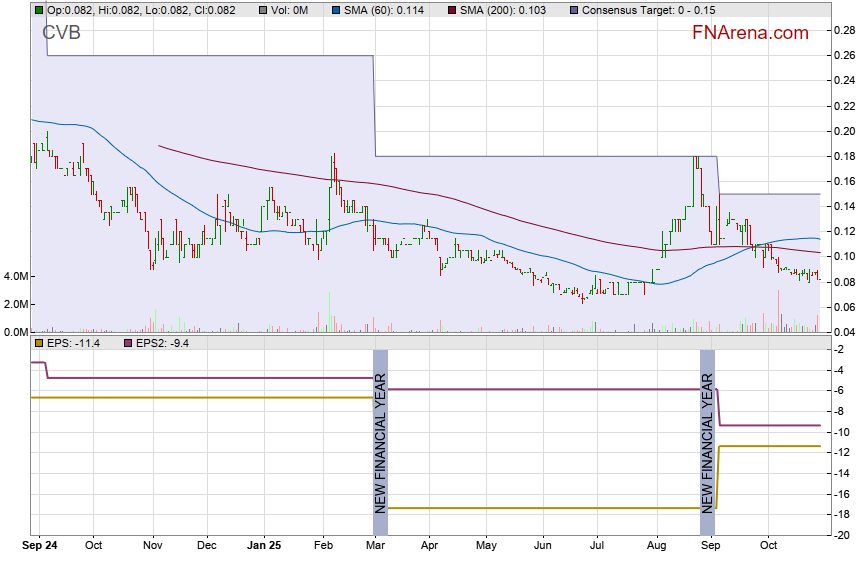Screen dimensions: 859x566
Task: Click the Feb label on the time axis
Action: click(x=323, y=547)
